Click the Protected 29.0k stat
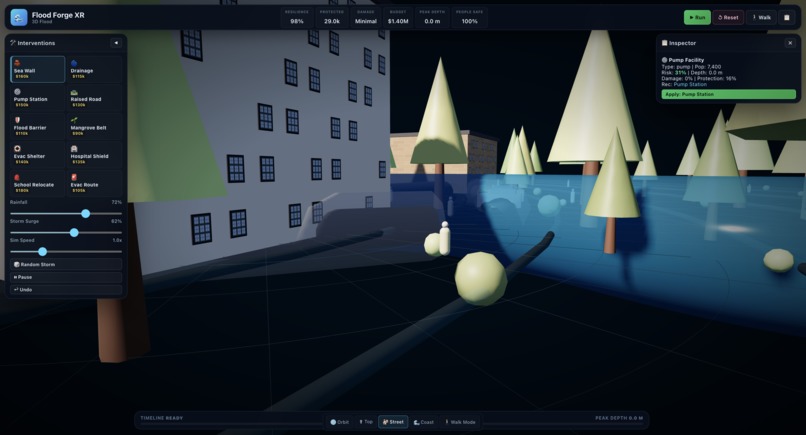Screen dimensions: 806x435 tap(332, 17)
